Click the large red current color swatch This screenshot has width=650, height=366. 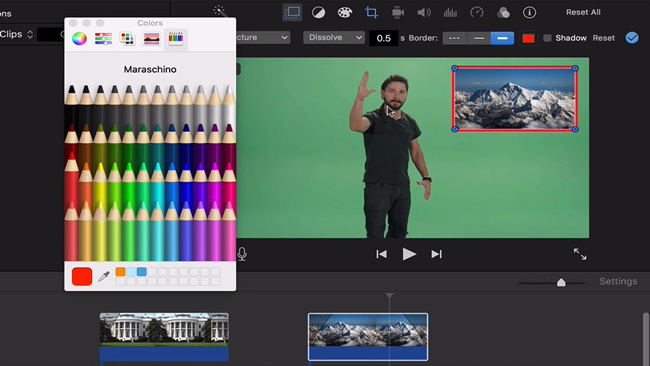tap(82, 276)
